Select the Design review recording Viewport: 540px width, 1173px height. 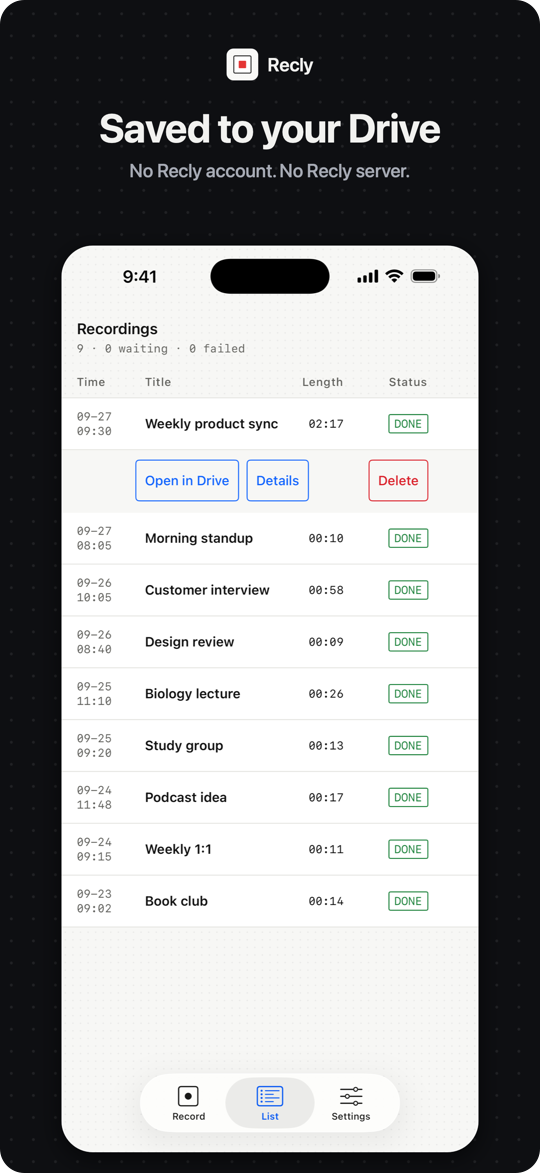click(270, 642)
